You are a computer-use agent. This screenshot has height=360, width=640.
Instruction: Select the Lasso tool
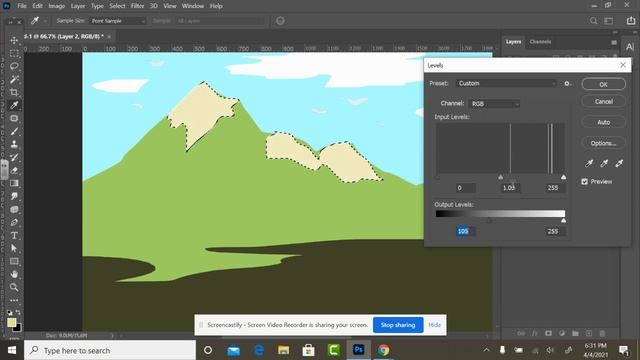(x=14, y=66)
